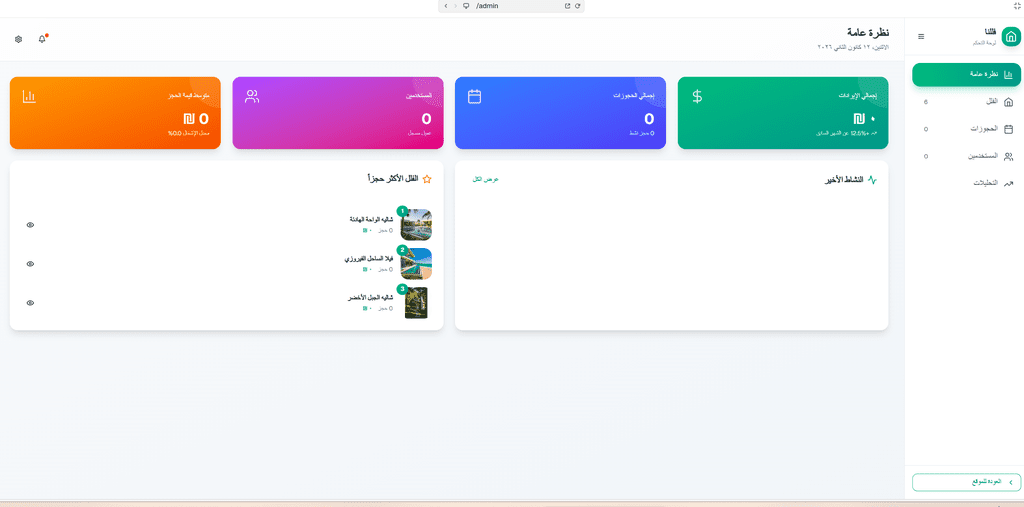Open the notifications bell
The image size is (1024, 507).
point(42,39)
